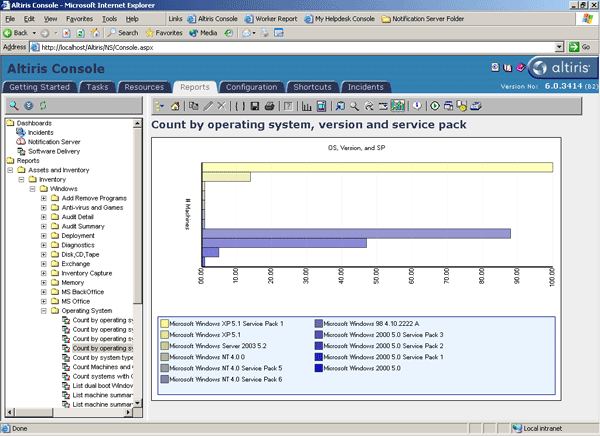Image resolution: width=600 pixels, height=436 pixels.
Task: Expand the Memory folder
Action: 44,283
